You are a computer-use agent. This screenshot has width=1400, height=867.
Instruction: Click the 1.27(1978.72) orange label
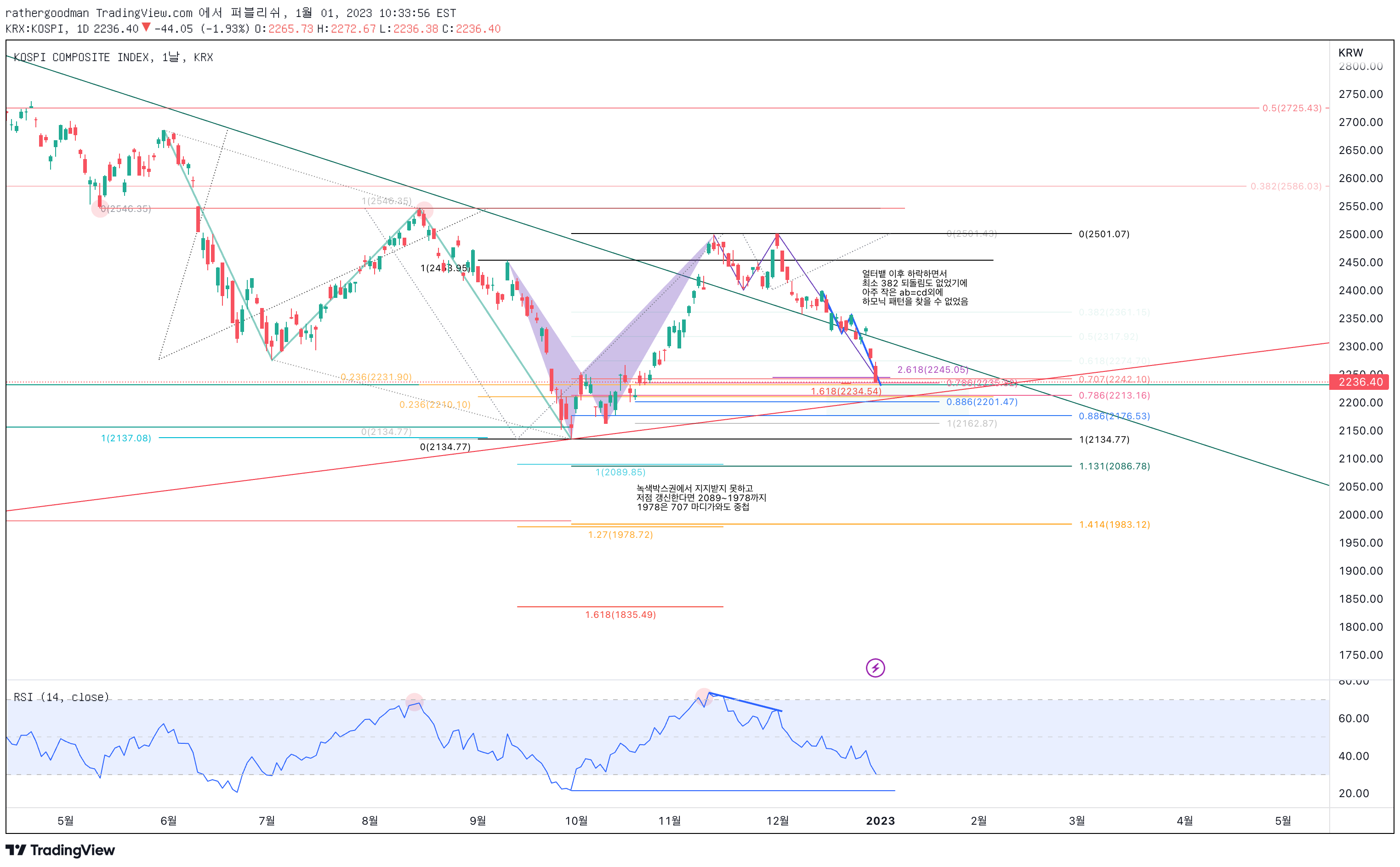point(620,535)
